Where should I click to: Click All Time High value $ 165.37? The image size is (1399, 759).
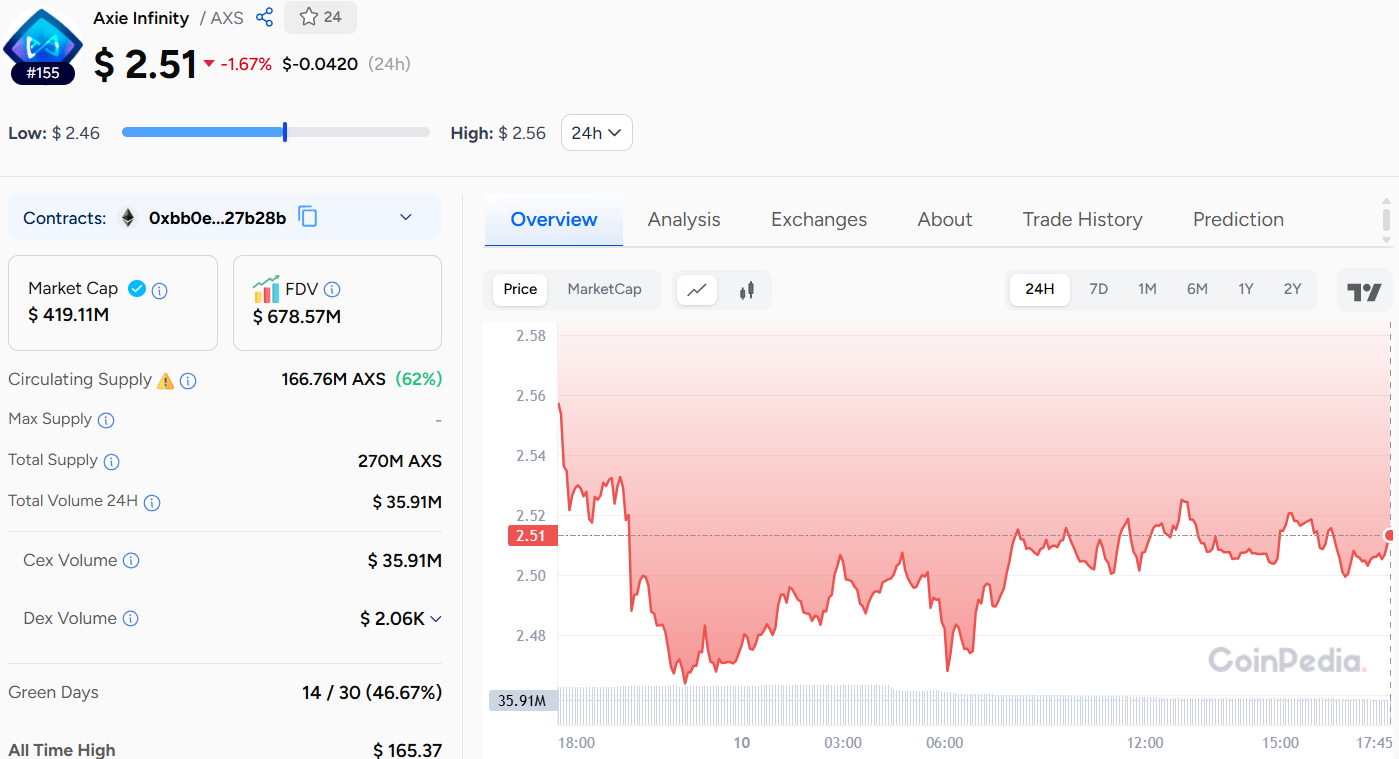click(407, 750)
